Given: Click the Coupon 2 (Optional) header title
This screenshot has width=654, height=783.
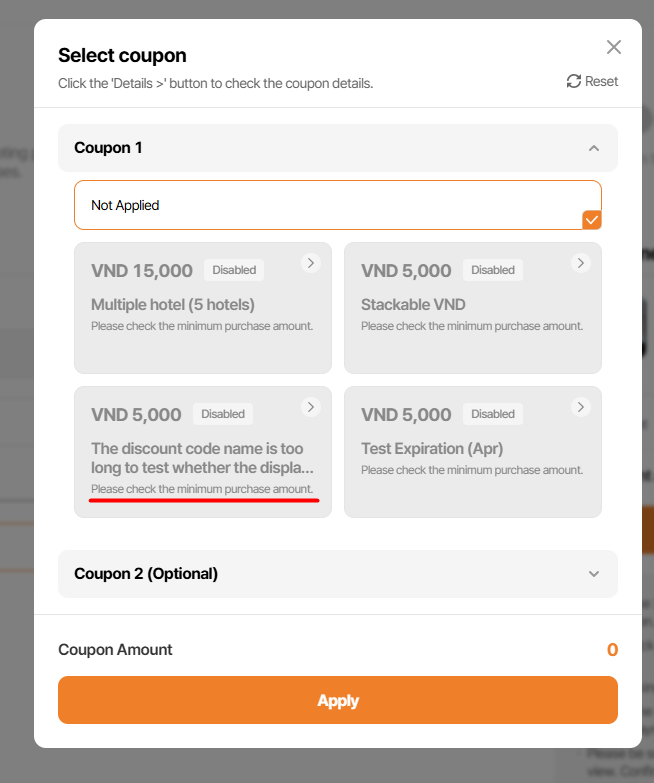Looking at the screenshot, I should click(146, 574).
